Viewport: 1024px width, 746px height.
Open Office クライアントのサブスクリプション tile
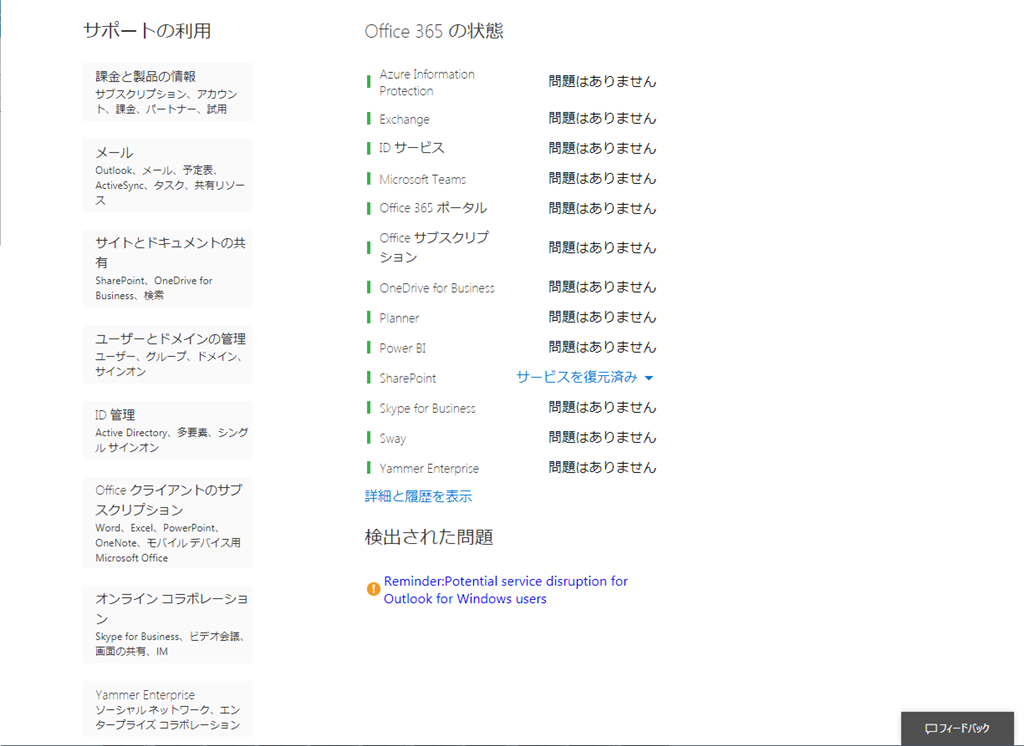167,523
